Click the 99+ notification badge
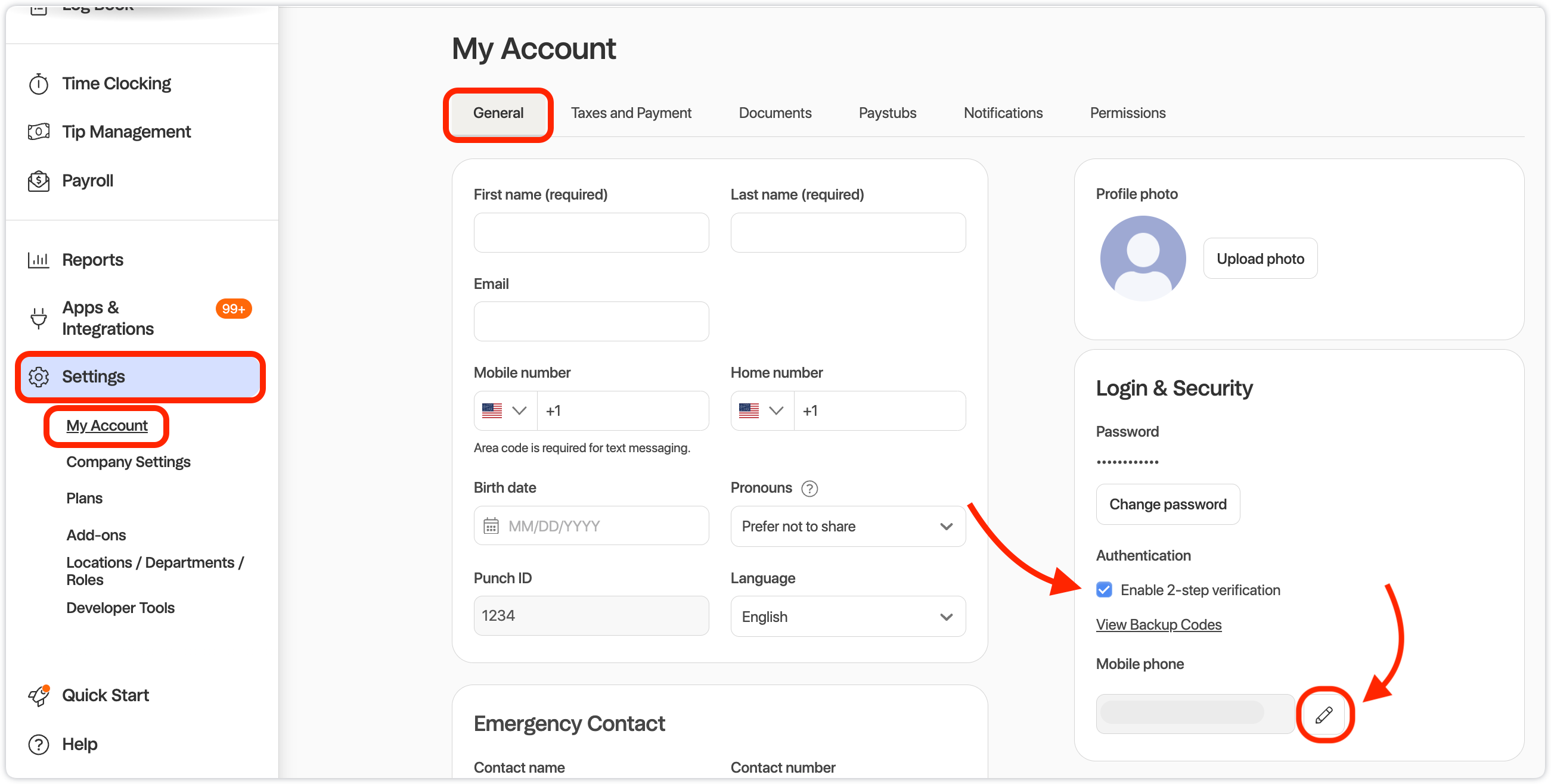Viewport: 1551px width, 784px height. pos(234,309)
